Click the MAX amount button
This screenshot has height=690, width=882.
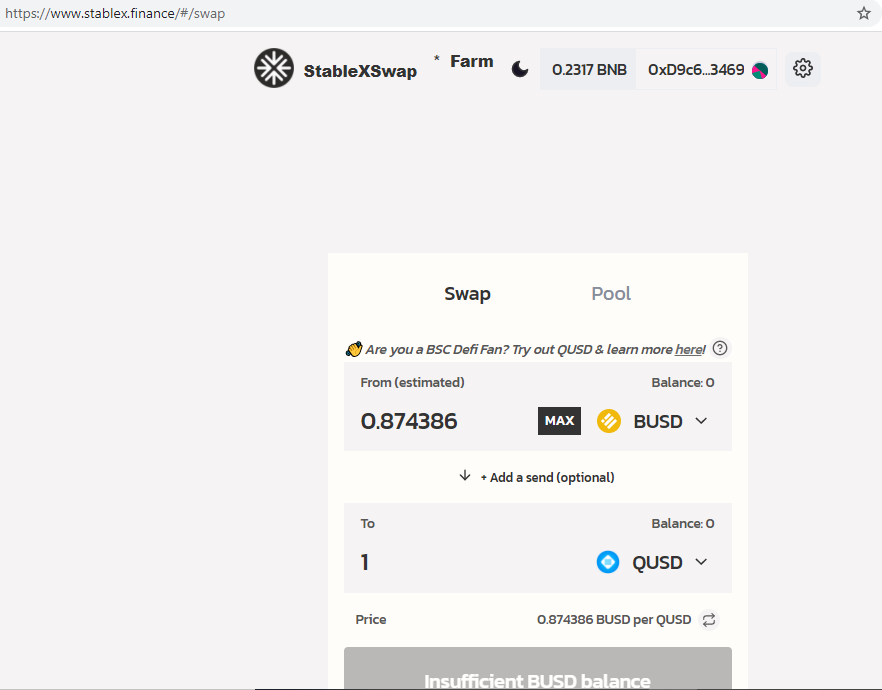559,421
